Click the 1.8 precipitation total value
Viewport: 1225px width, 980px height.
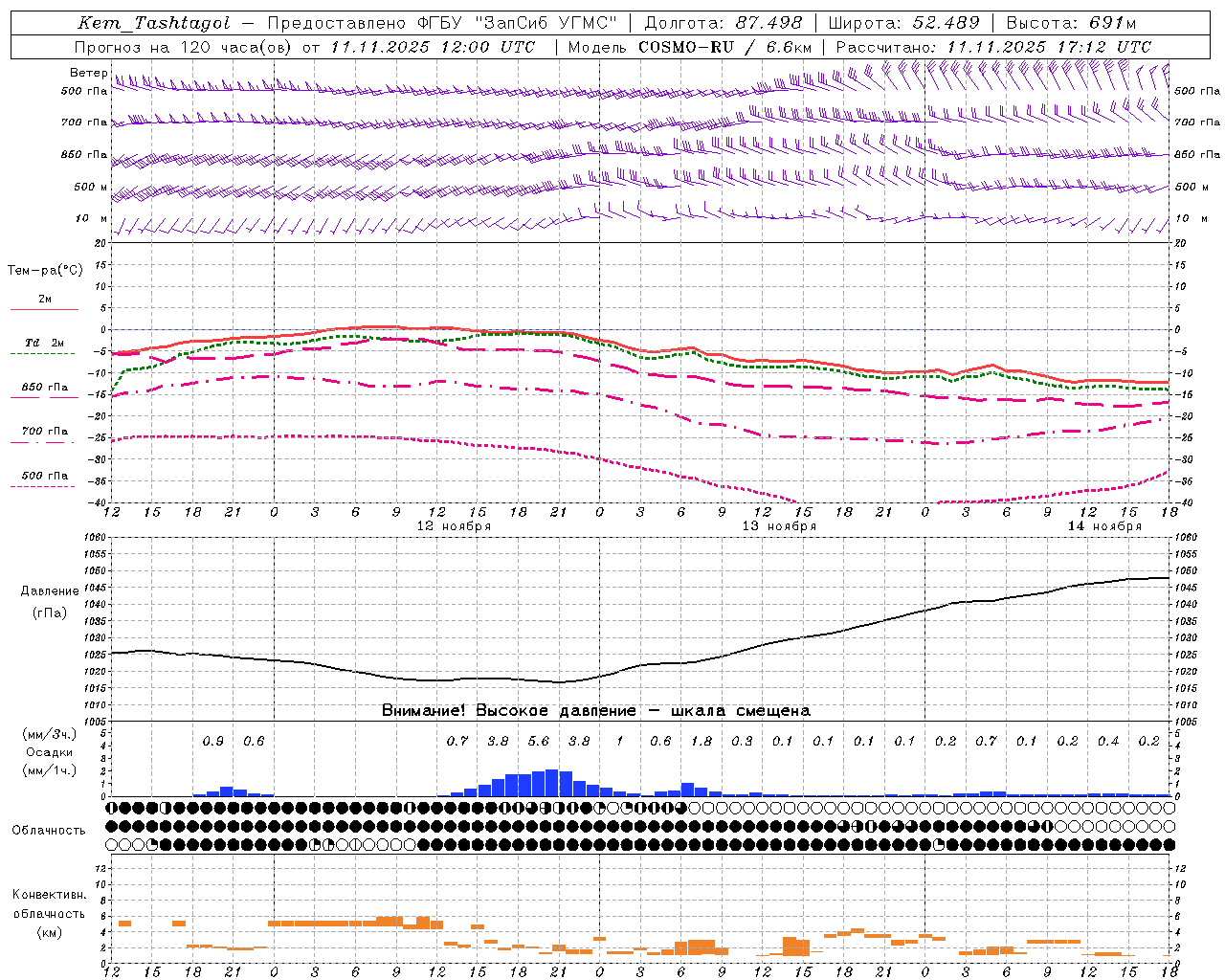click(x=702, y=741)
